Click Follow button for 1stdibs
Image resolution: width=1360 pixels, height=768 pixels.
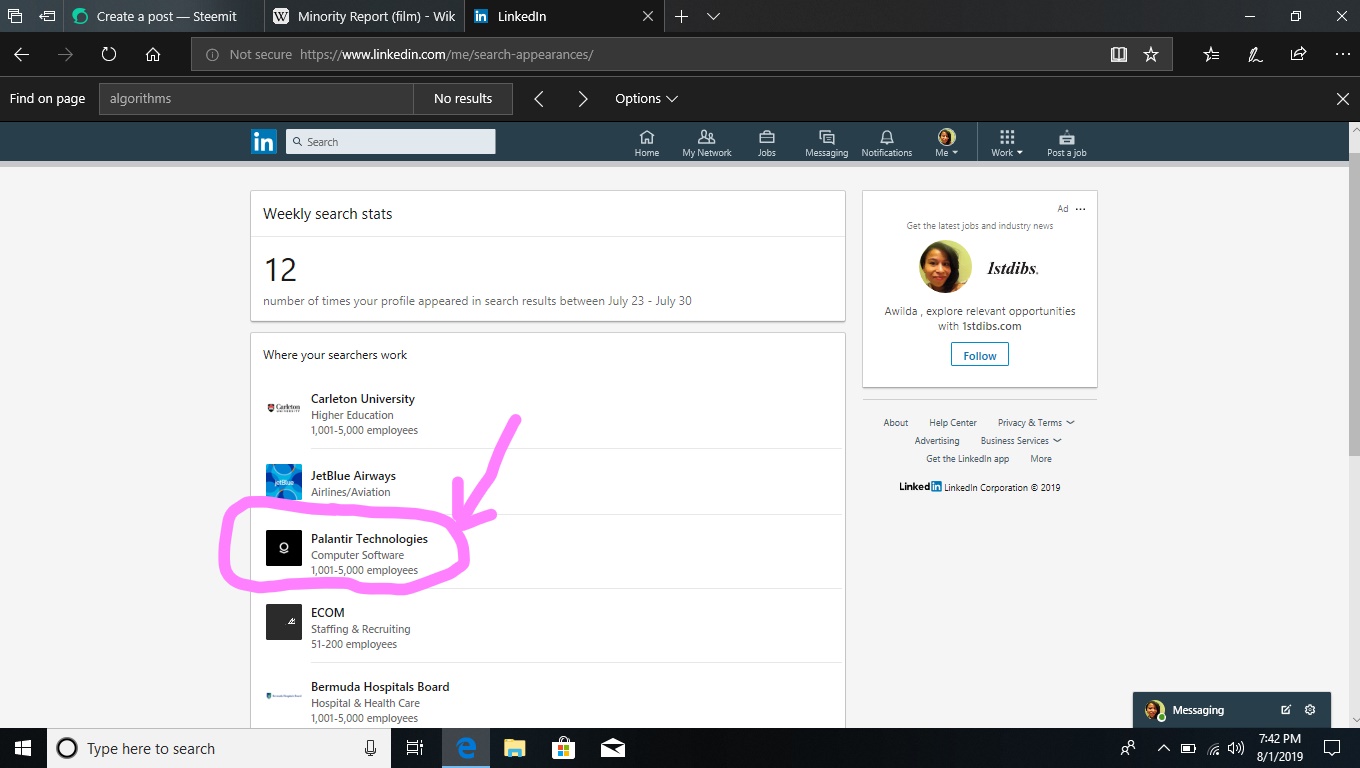pyautogui.click(x=980, y=355)
